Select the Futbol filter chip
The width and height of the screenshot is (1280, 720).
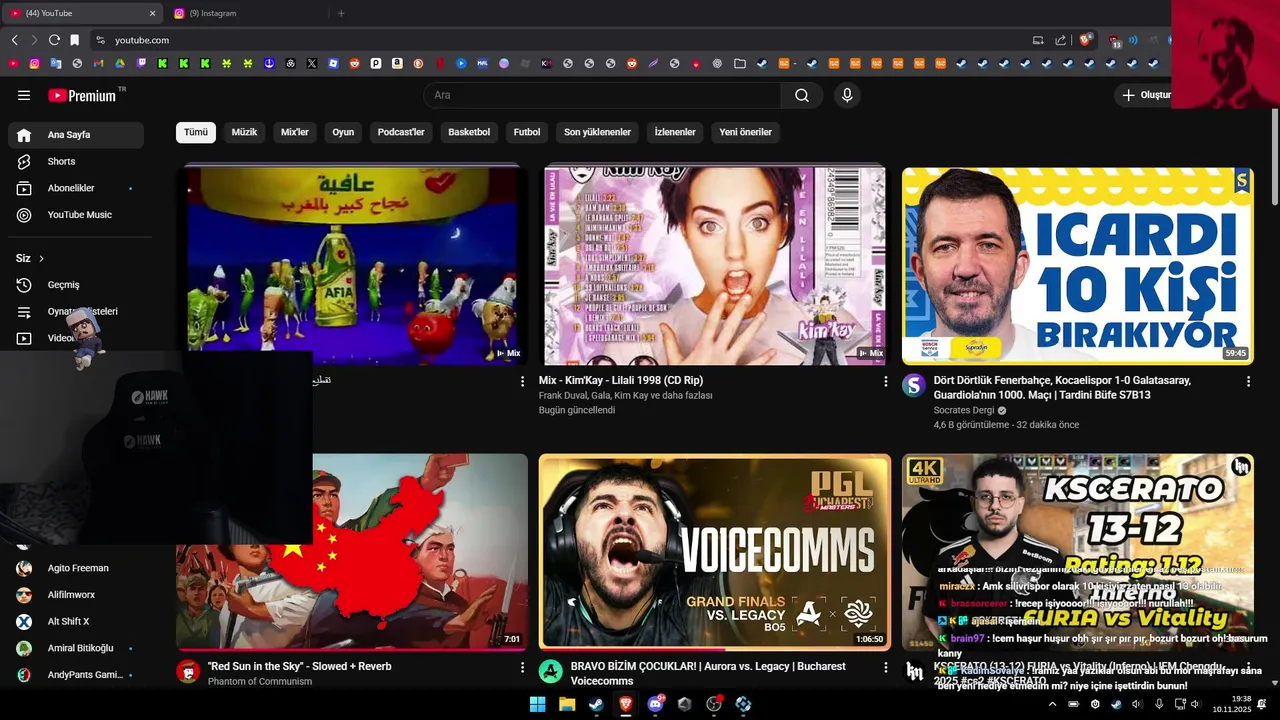click(x=527, y=132)
